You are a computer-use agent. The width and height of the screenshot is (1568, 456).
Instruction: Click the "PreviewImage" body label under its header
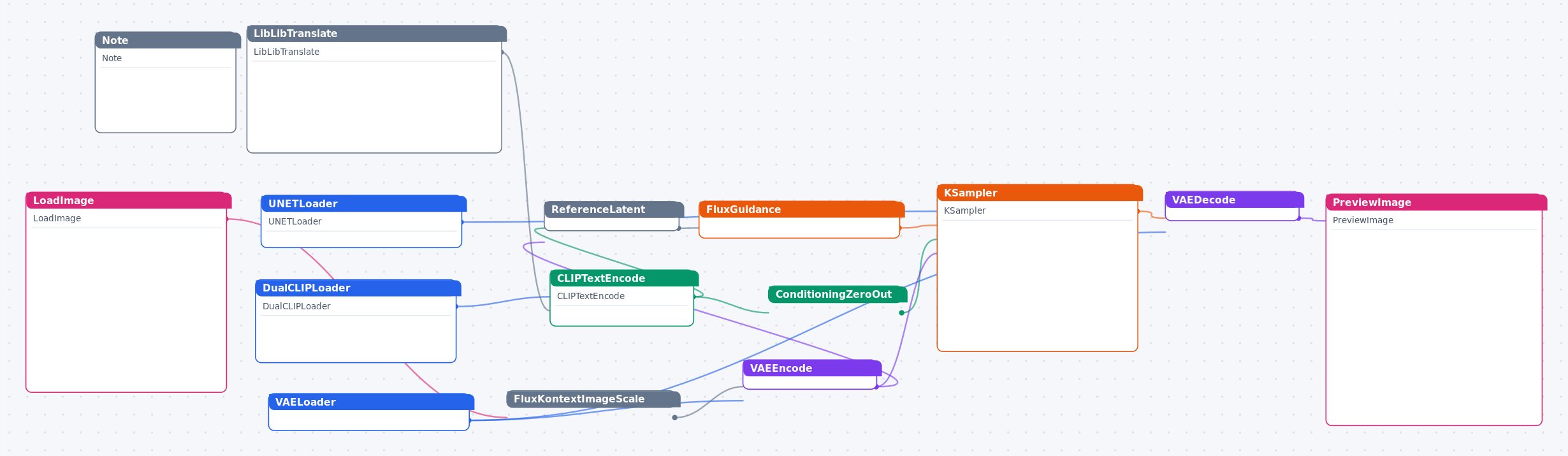pos(1363,220)
